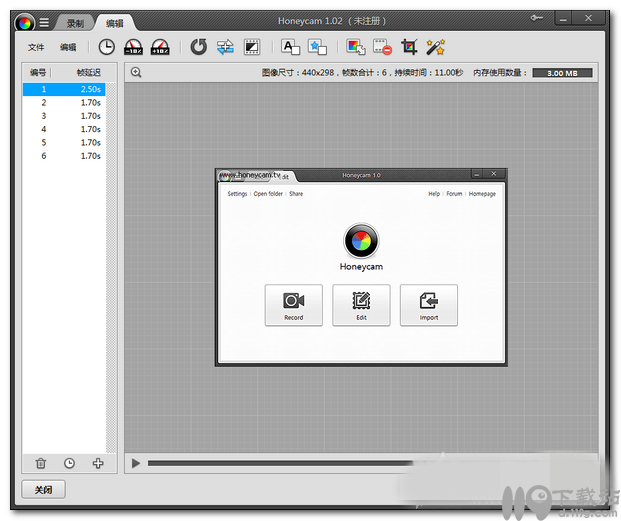Click the preview Import button
This screenshot has width=621, height=521.
pos(429,305)
